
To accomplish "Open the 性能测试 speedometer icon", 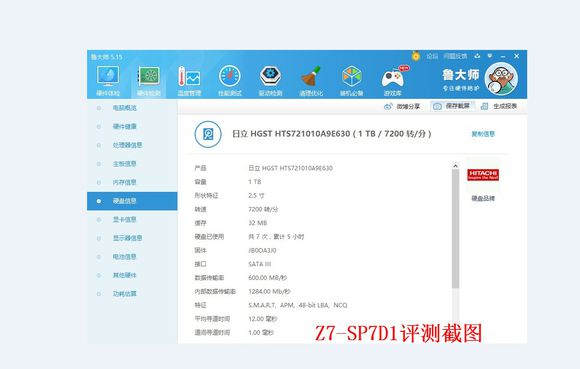I will (230, 76).
